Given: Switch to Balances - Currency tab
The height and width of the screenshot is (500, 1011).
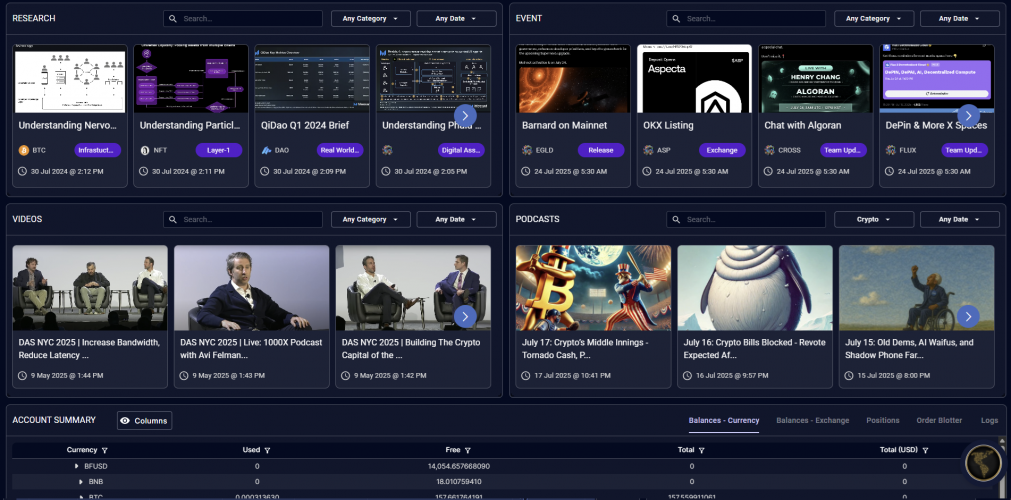Looking at the screenshot, I should click(723, 421).
